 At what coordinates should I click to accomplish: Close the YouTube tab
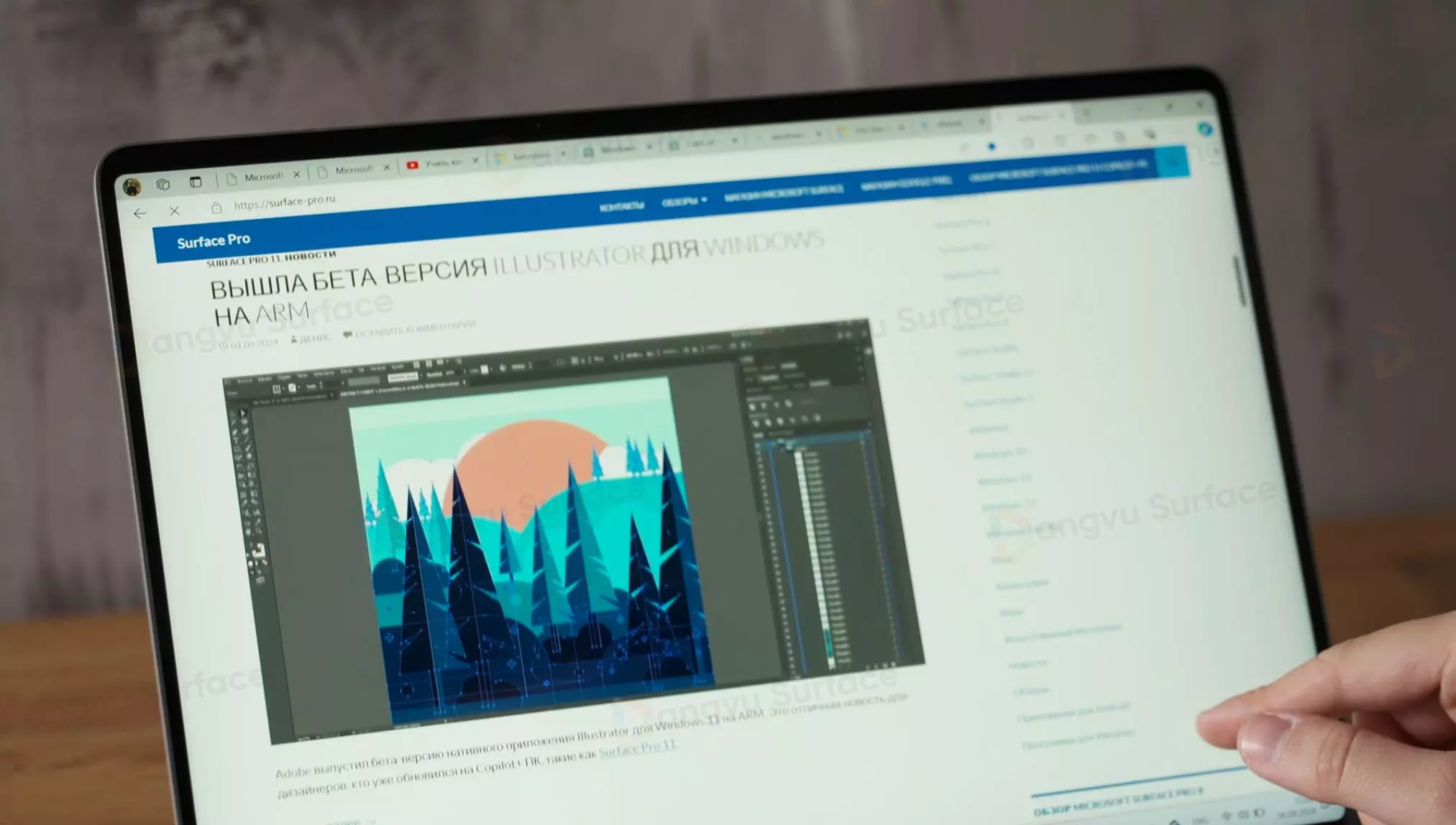point(475,161)
